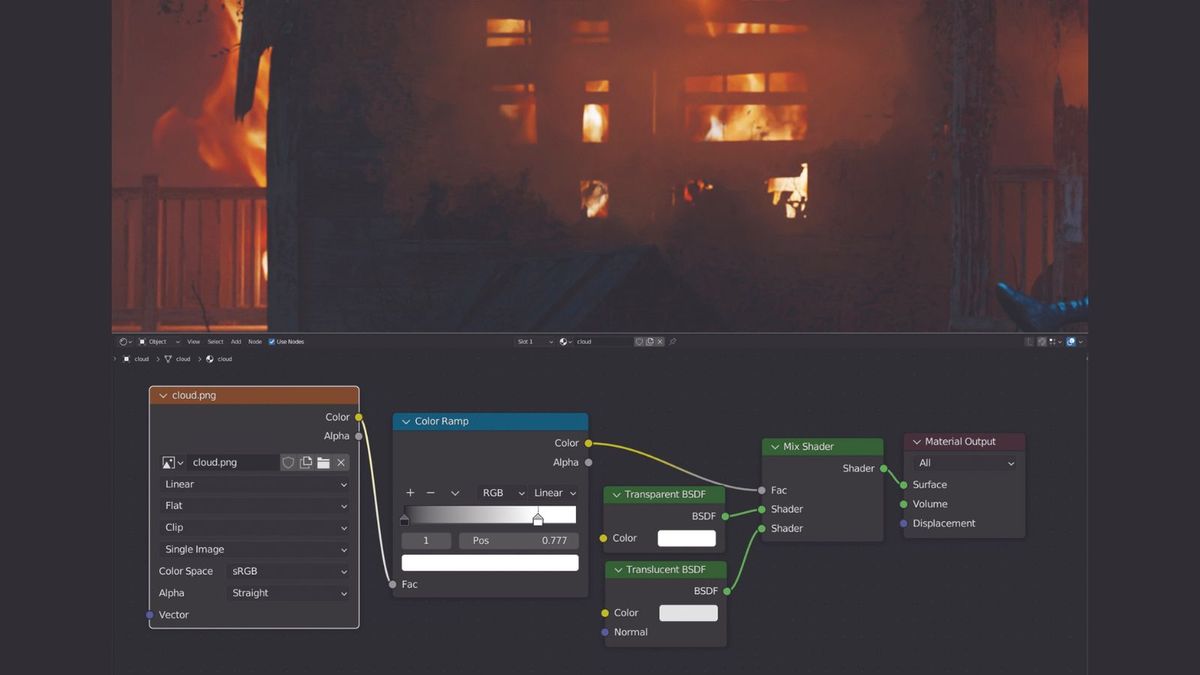Add a new color stop with the plus icon
This screenshot has height=675, width=1200.
(x=409, y=492)
